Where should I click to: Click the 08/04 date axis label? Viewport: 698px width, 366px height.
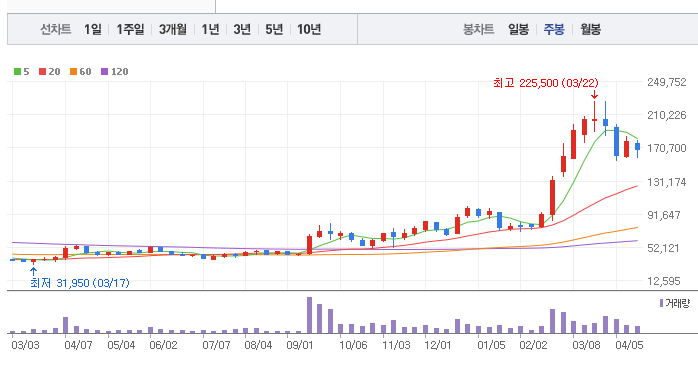coord(258,345)
